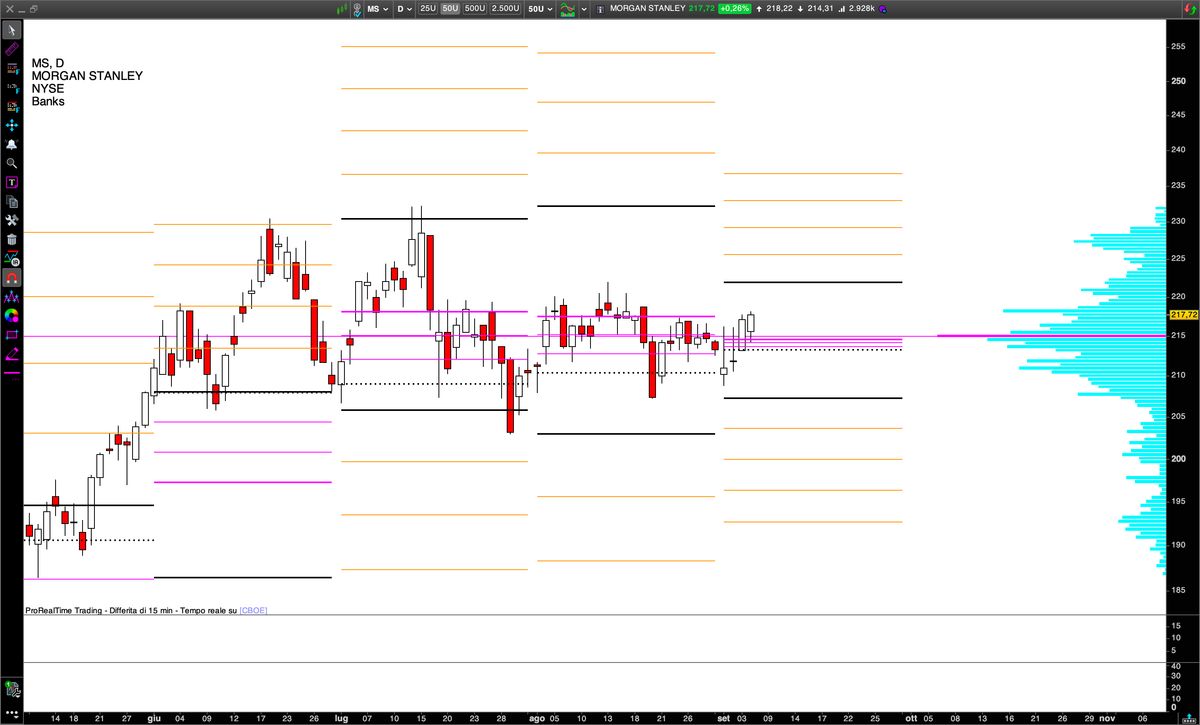Click the 'set' month marker on time axis
The width and height of the screenshot is (1200, 725).
pyautogui.click(x=723, y=718)
